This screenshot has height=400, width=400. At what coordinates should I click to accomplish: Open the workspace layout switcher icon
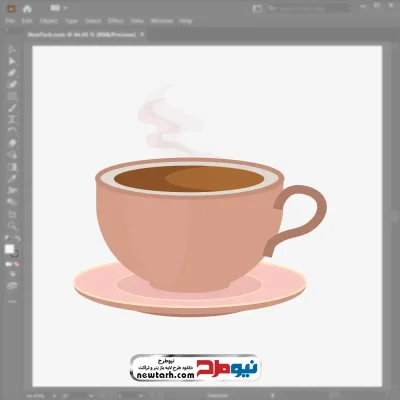pos(55,8)
